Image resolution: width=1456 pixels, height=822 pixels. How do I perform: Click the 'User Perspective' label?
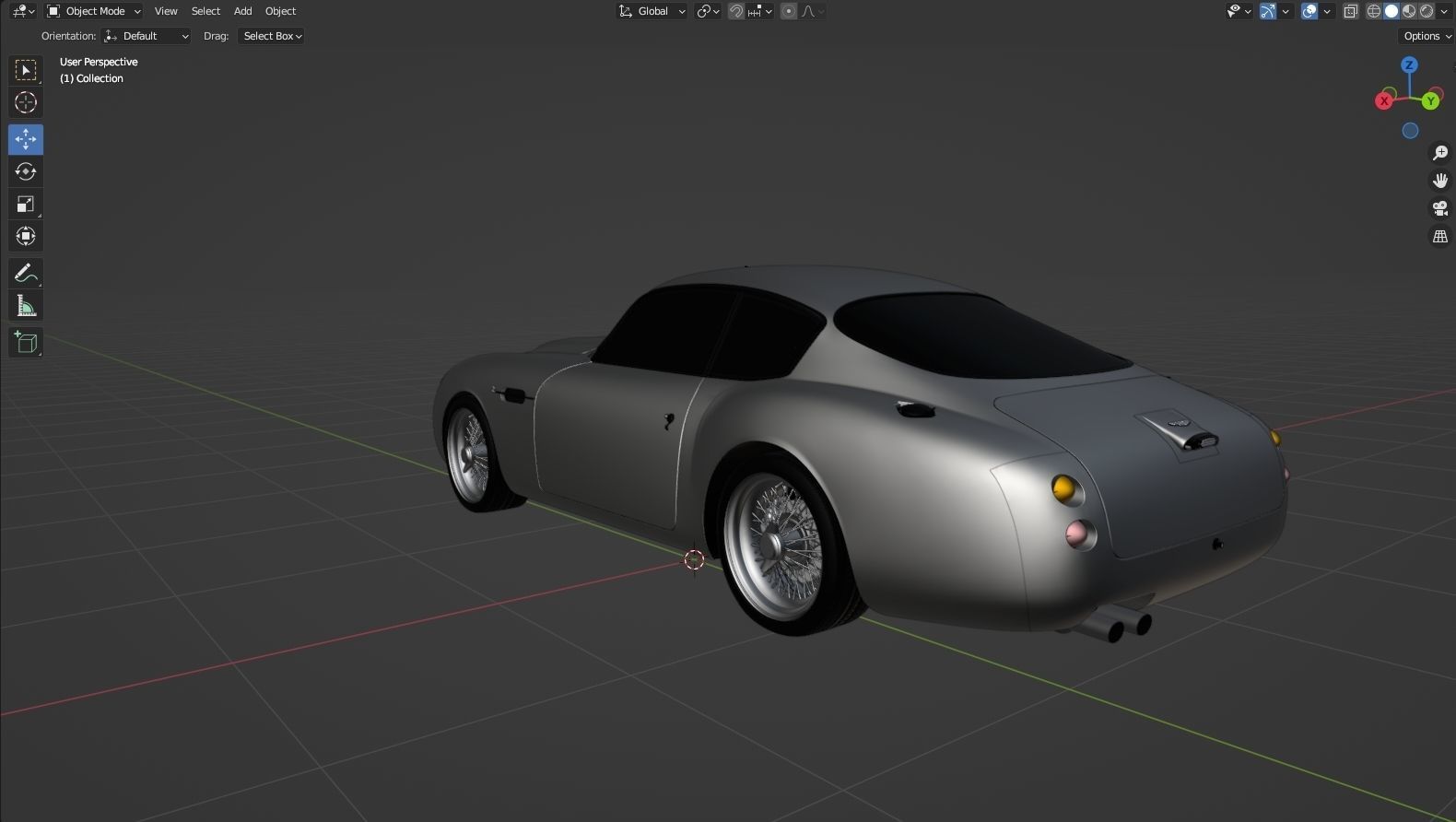(99, 62)
